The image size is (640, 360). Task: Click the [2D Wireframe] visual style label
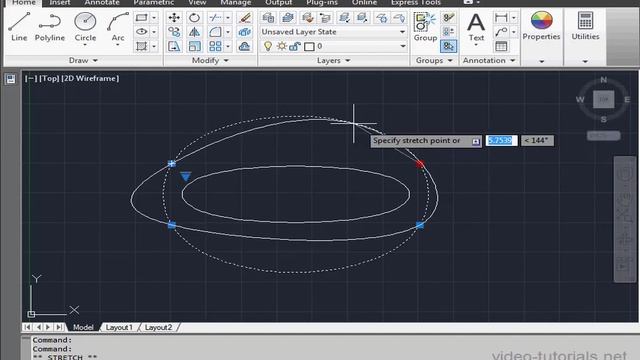pos(90,78)
